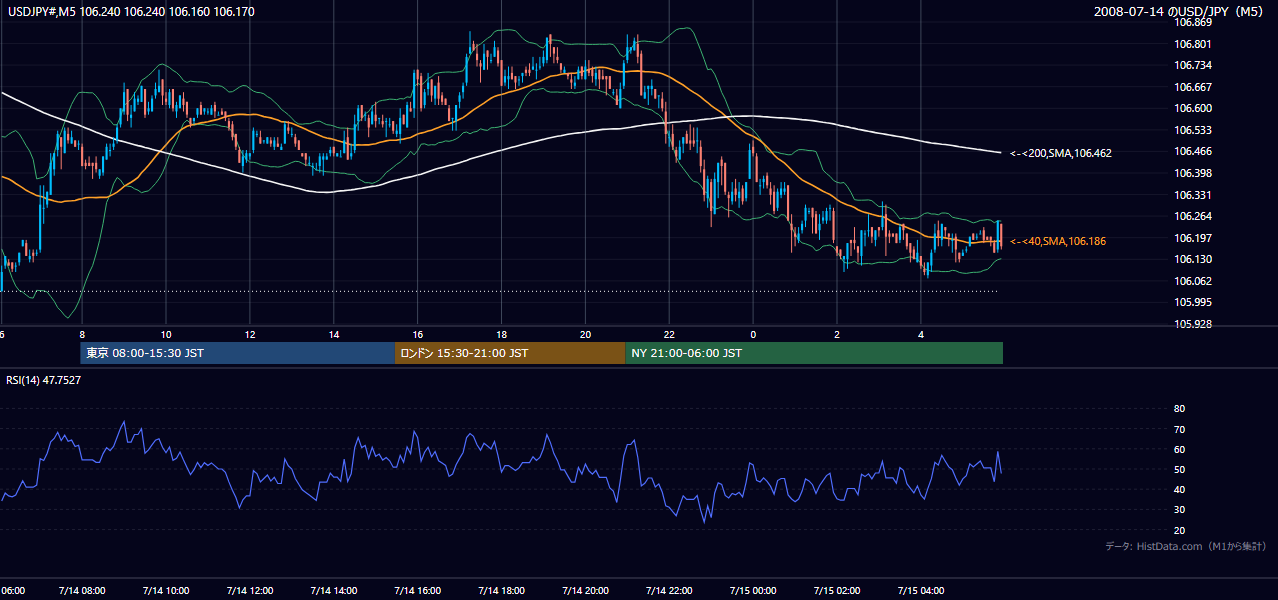Click price axis value 106.600
Screen dimensions: 1278x600
tap(1194, 108)
